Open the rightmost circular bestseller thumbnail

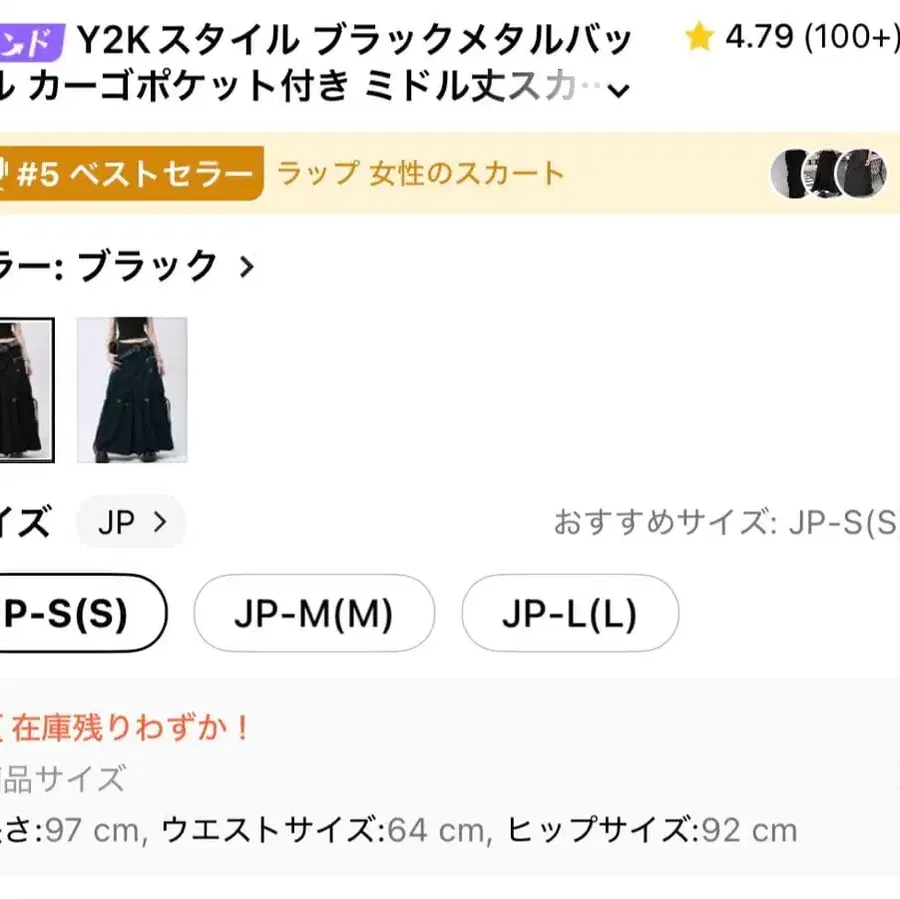(x=861, y=173)
